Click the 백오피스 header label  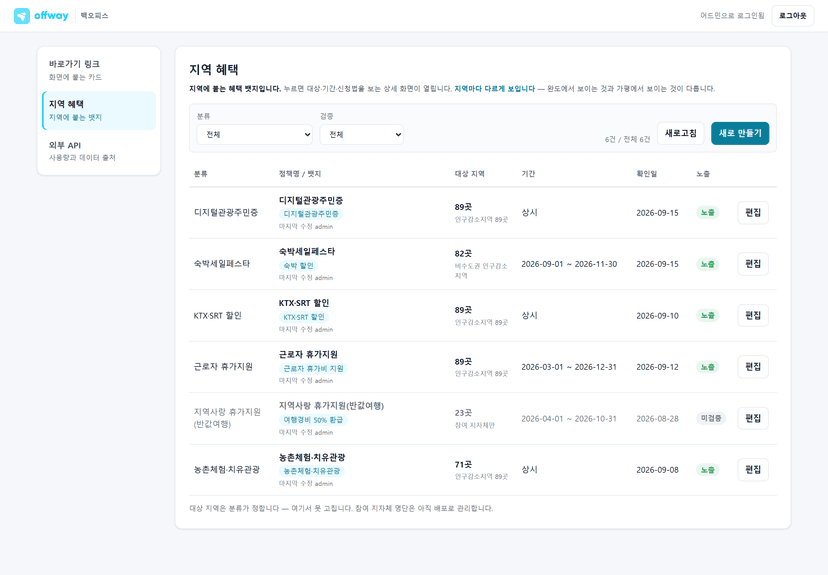[95, 16]
